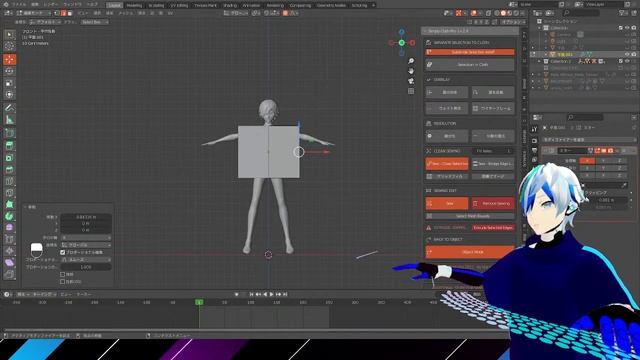Screen dimensions: 640x360
Task: Toggle the camera view icon
Action: 411,81
